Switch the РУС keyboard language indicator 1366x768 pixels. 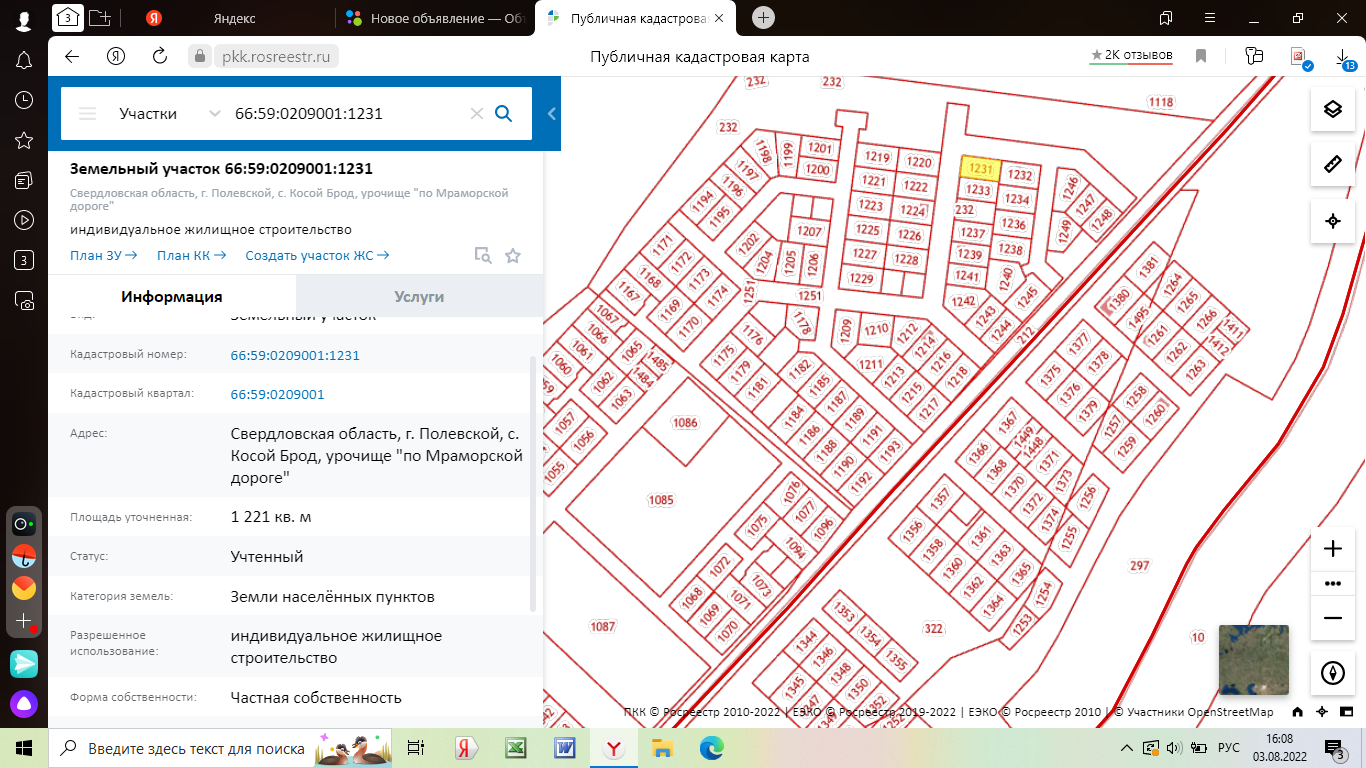(1228, 748)
